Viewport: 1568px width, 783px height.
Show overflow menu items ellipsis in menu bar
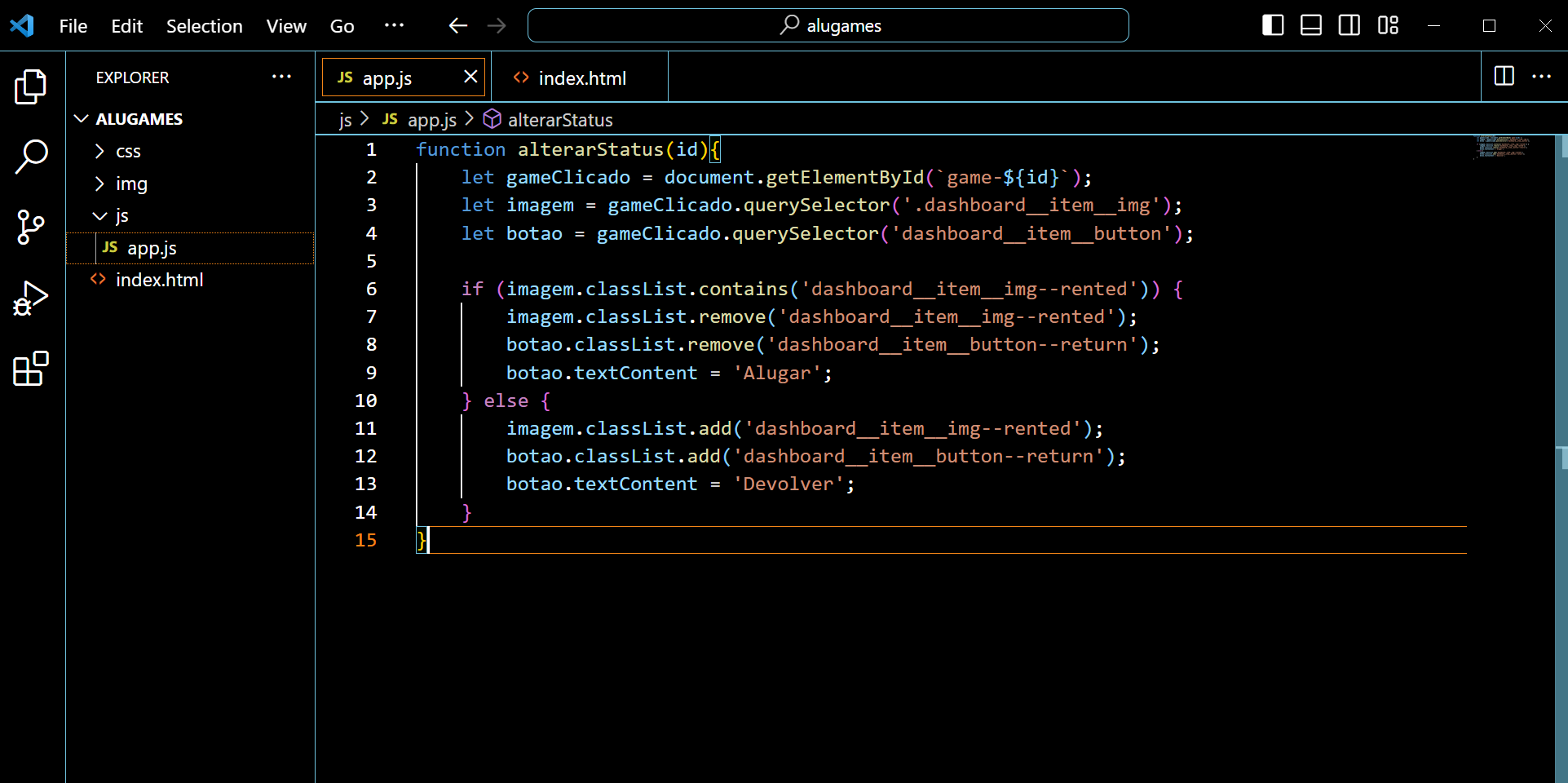point(394,25)
